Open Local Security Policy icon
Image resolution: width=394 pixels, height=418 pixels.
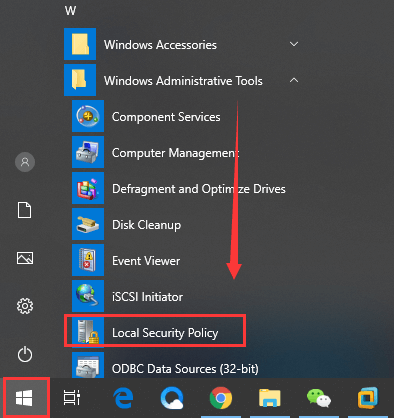pyautogui.click(x=88, y=332)
